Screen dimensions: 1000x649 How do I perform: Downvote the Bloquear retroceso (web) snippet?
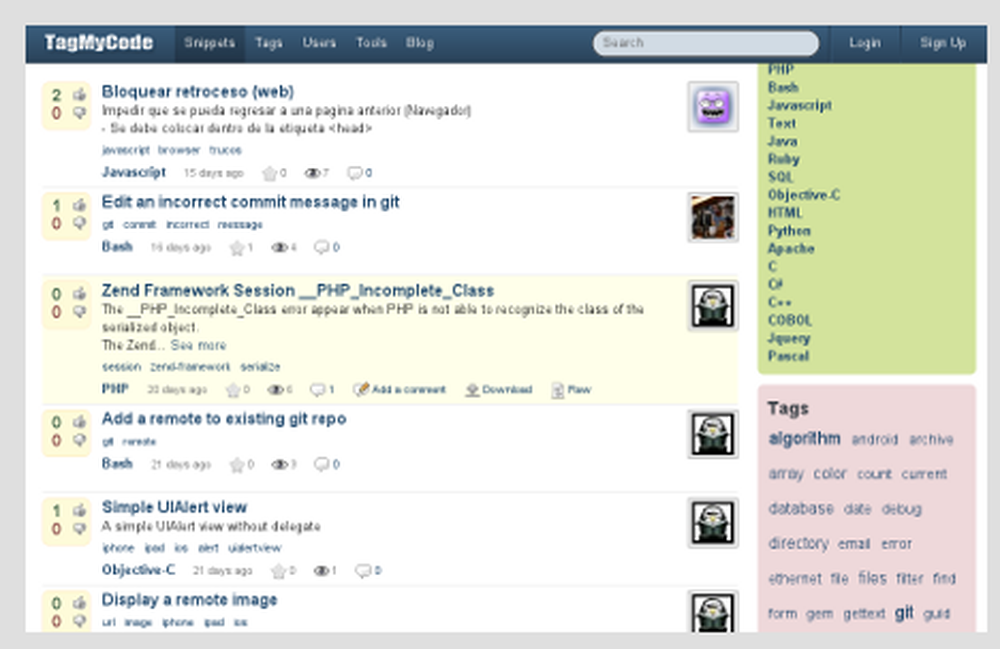79,113
